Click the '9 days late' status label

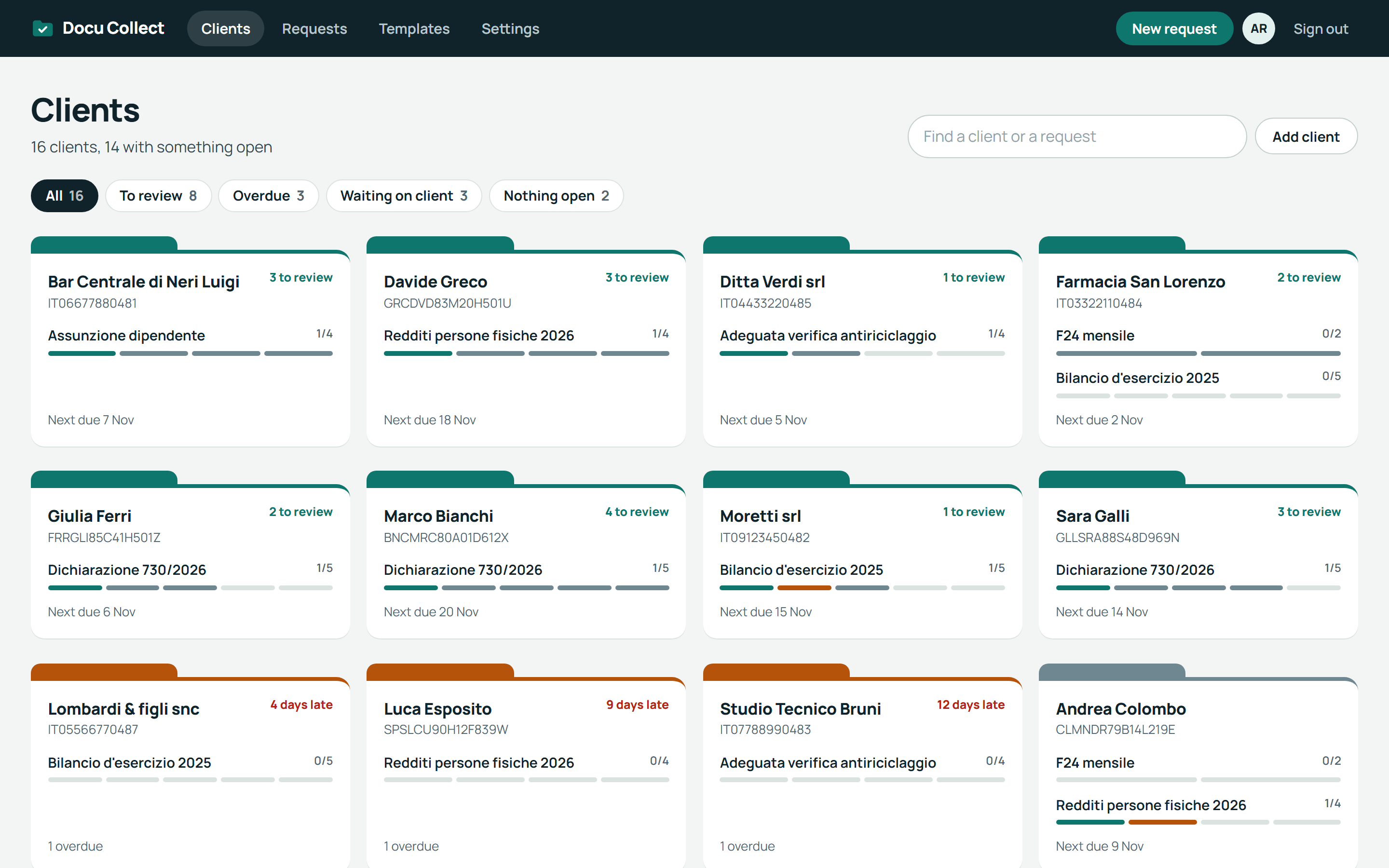click(x=637, y=705)
